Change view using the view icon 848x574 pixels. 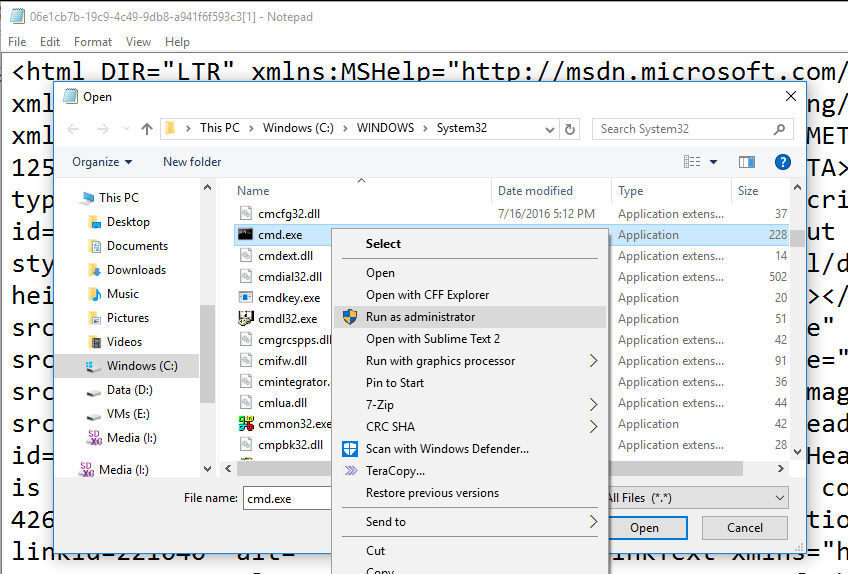tap(692, 162)
